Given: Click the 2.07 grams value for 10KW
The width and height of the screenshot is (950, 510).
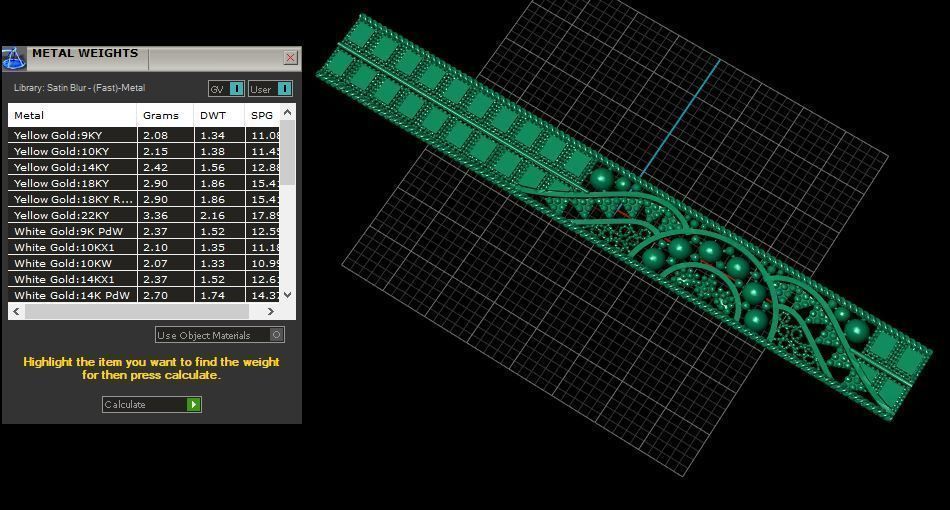Looking at the screenshot, I should (x=156, y=263).
